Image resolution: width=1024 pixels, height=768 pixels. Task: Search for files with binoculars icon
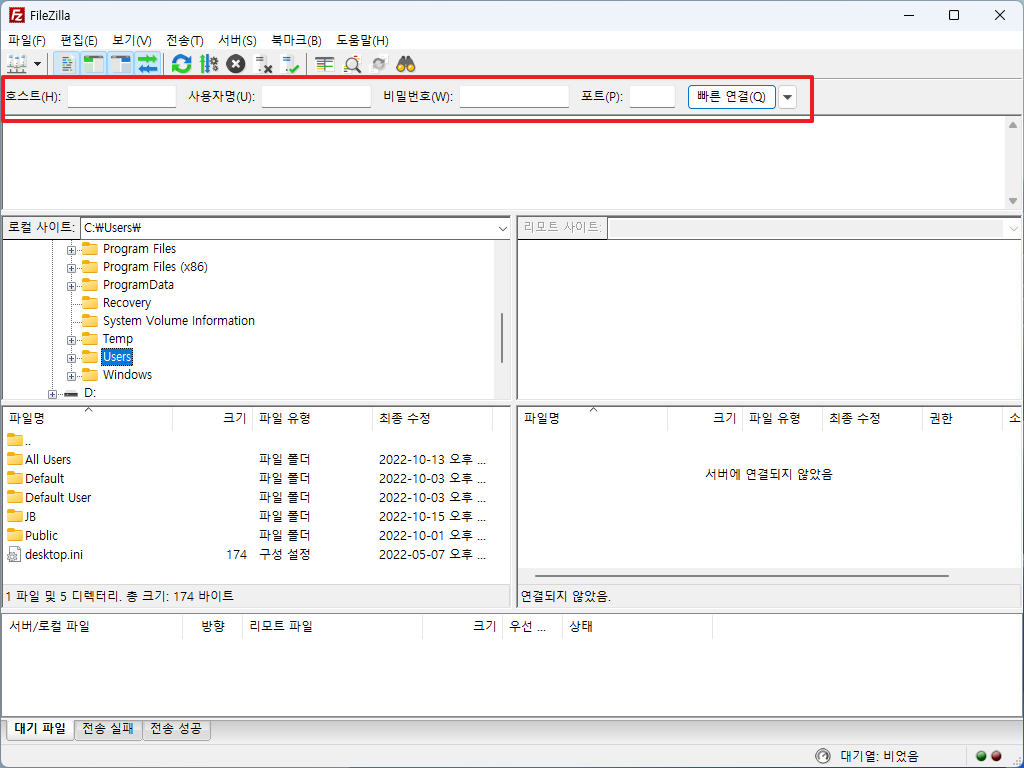tap(406, 64)
